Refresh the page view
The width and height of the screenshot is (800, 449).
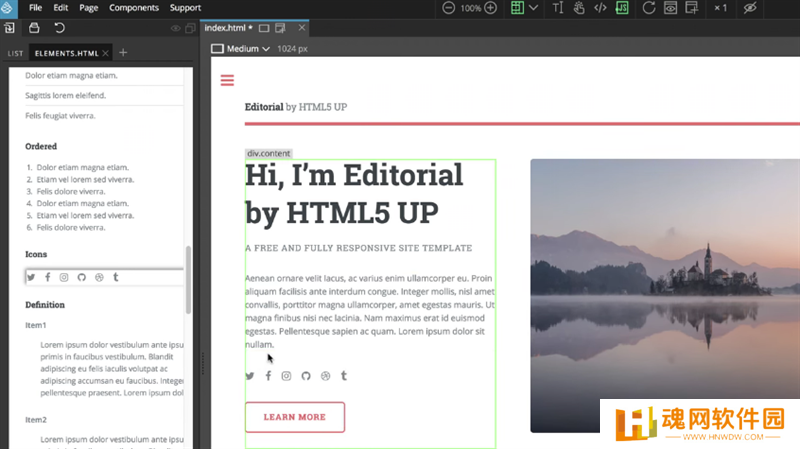pos(648,8)
